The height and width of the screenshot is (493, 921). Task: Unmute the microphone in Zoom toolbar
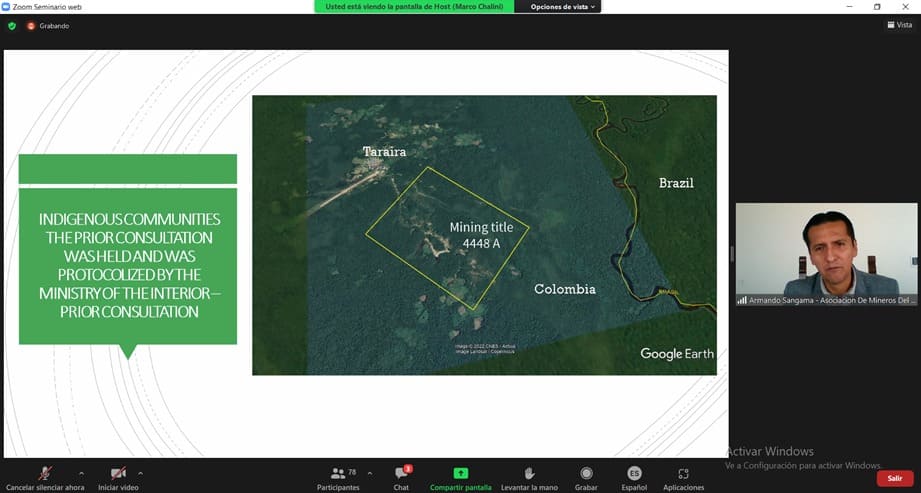click(45, 478)
